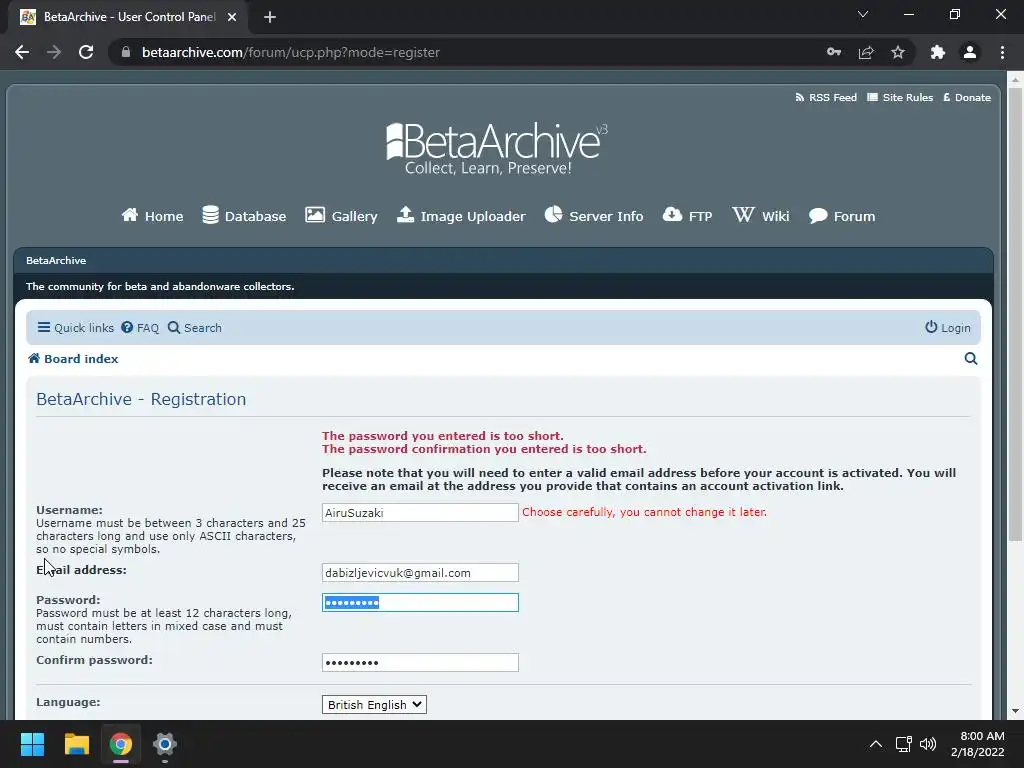
Task: Click into the Confirm password field
Action: pos(421,663)
